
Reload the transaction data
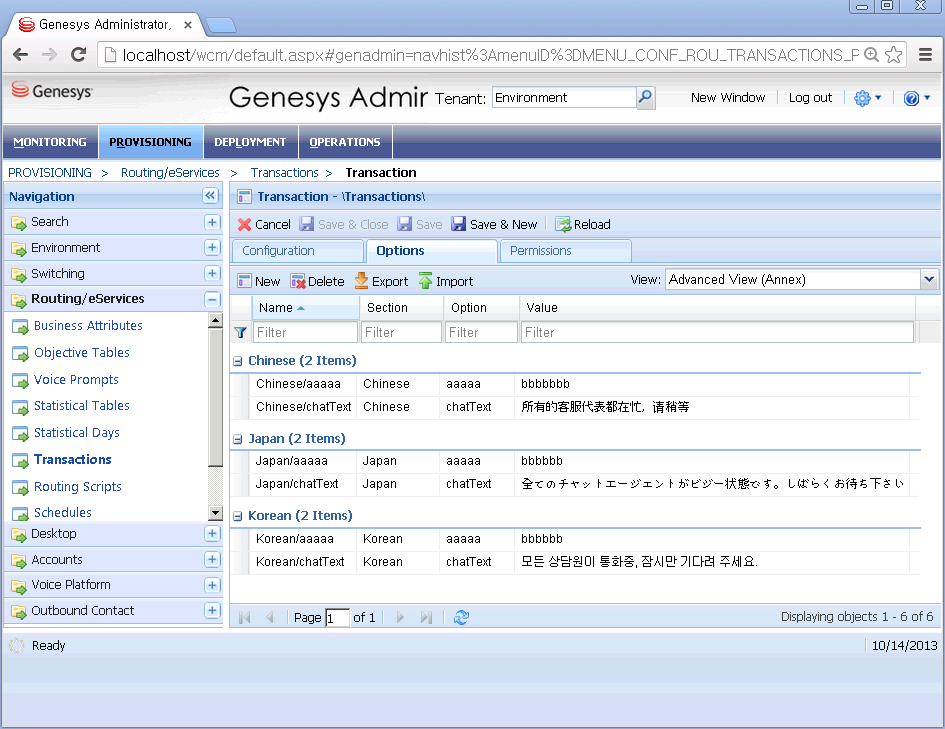pyautogui.click(x=582, y=225)
